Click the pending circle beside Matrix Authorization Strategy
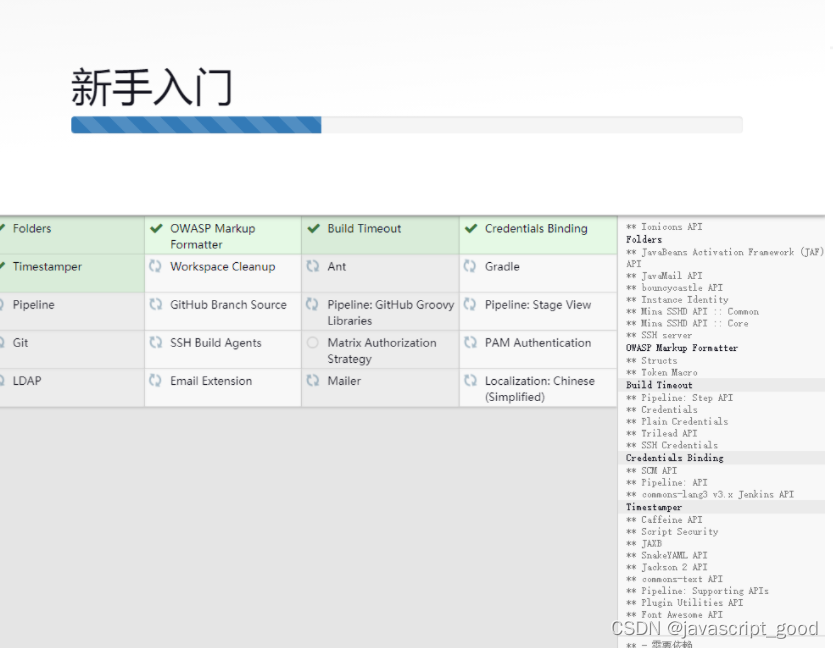Image resolution: width=833 pixels, height=648 pixels. (x=313, y=343)
